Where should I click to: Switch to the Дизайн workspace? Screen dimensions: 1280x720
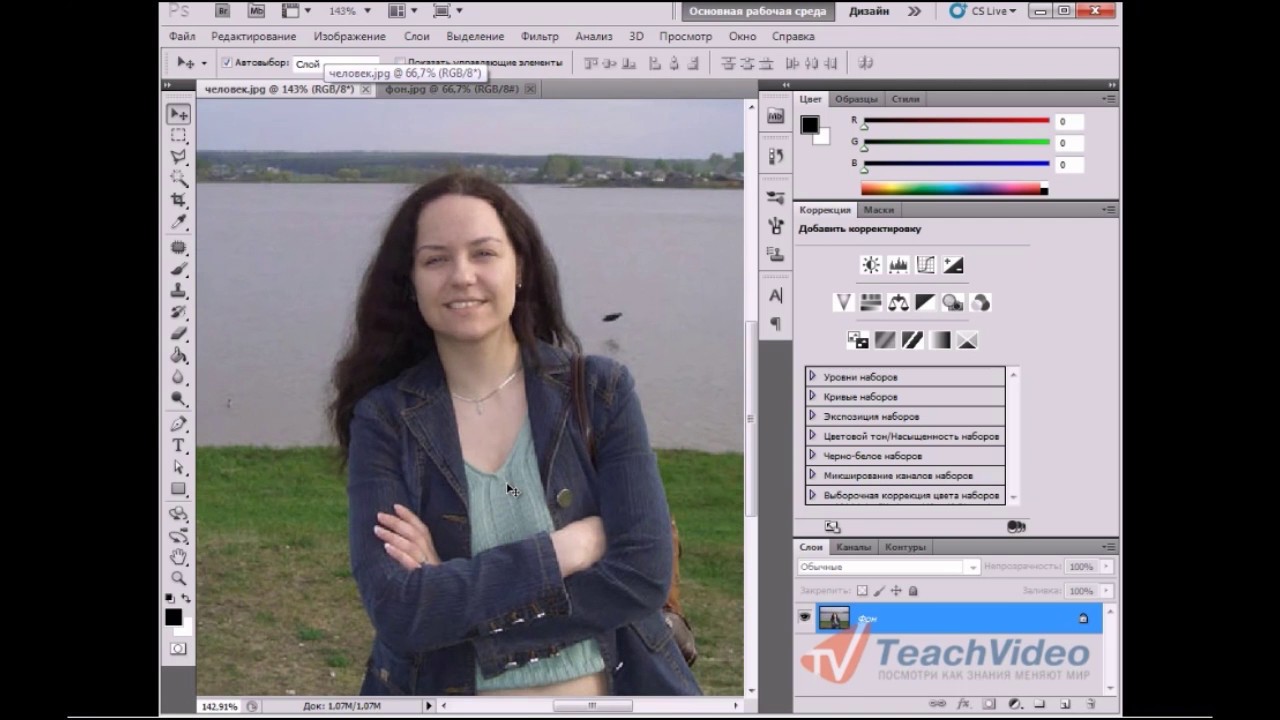pyautogui.click(x=869, y=11)
